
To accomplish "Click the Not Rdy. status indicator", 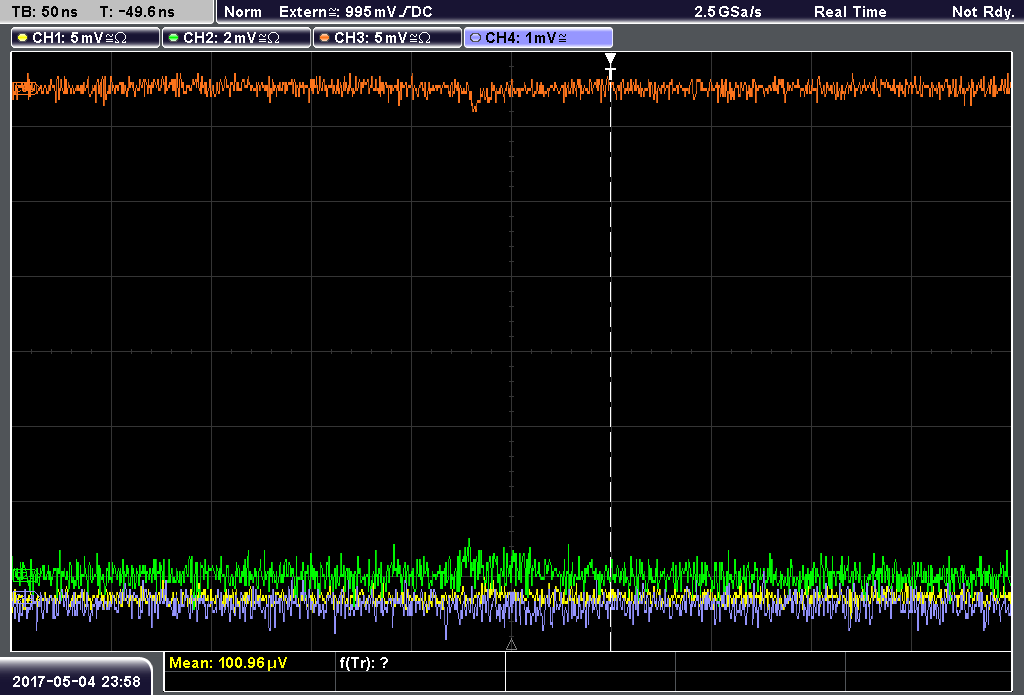I will point(983,12).
